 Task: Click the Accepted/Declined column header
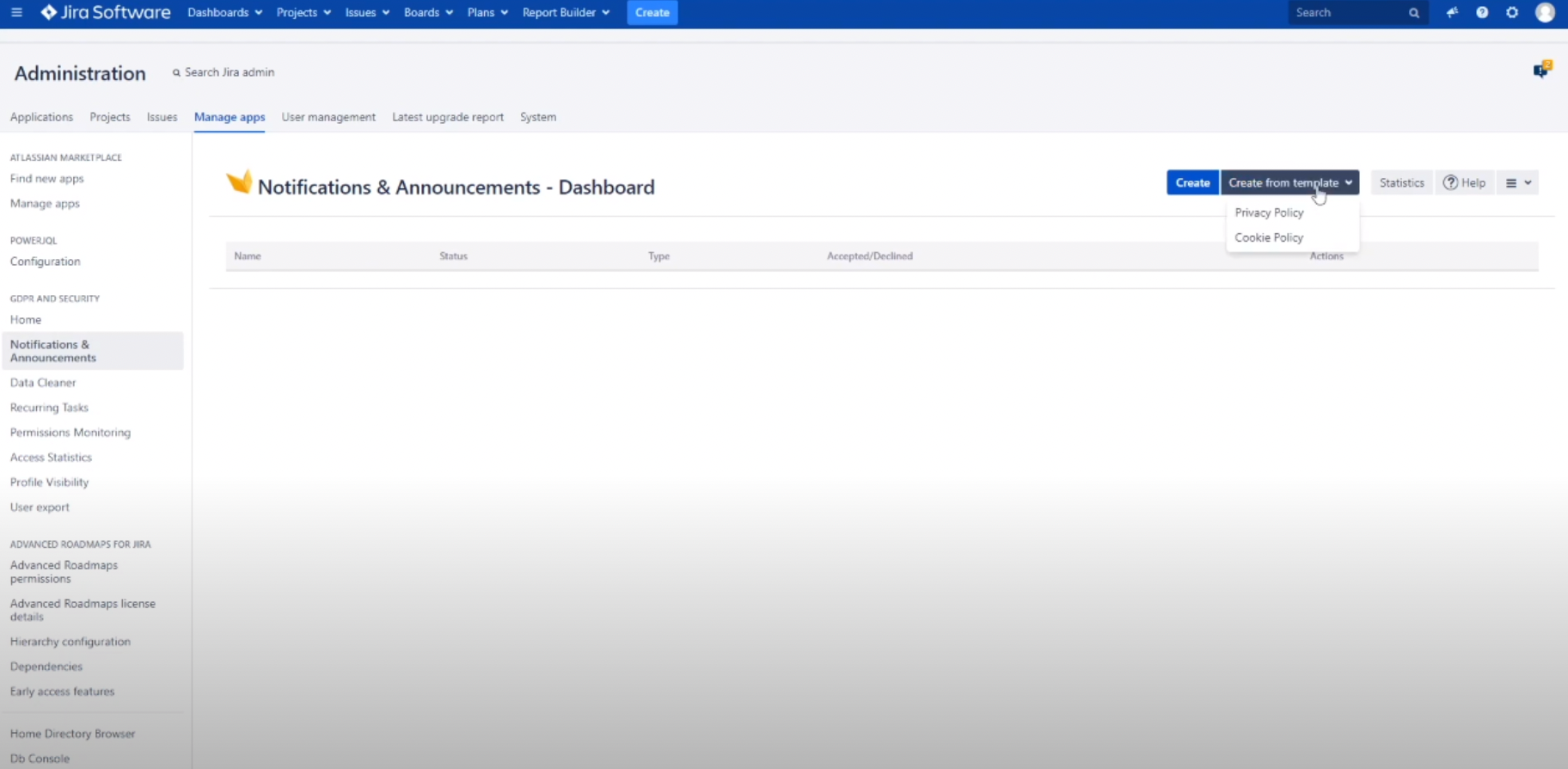point(870,256)
